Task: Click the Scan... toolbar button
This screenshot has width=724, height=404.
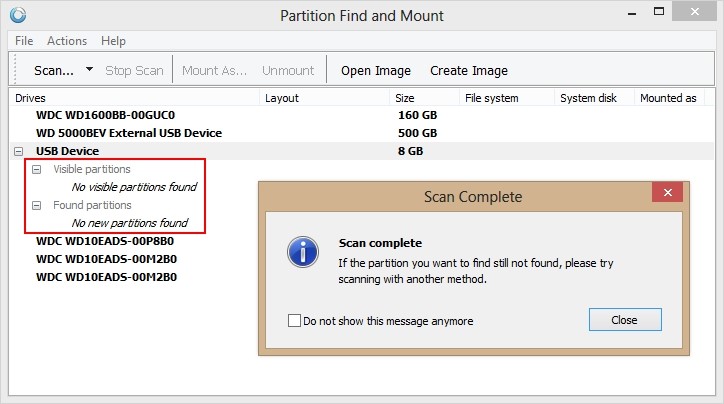Action: coord(54,71)
